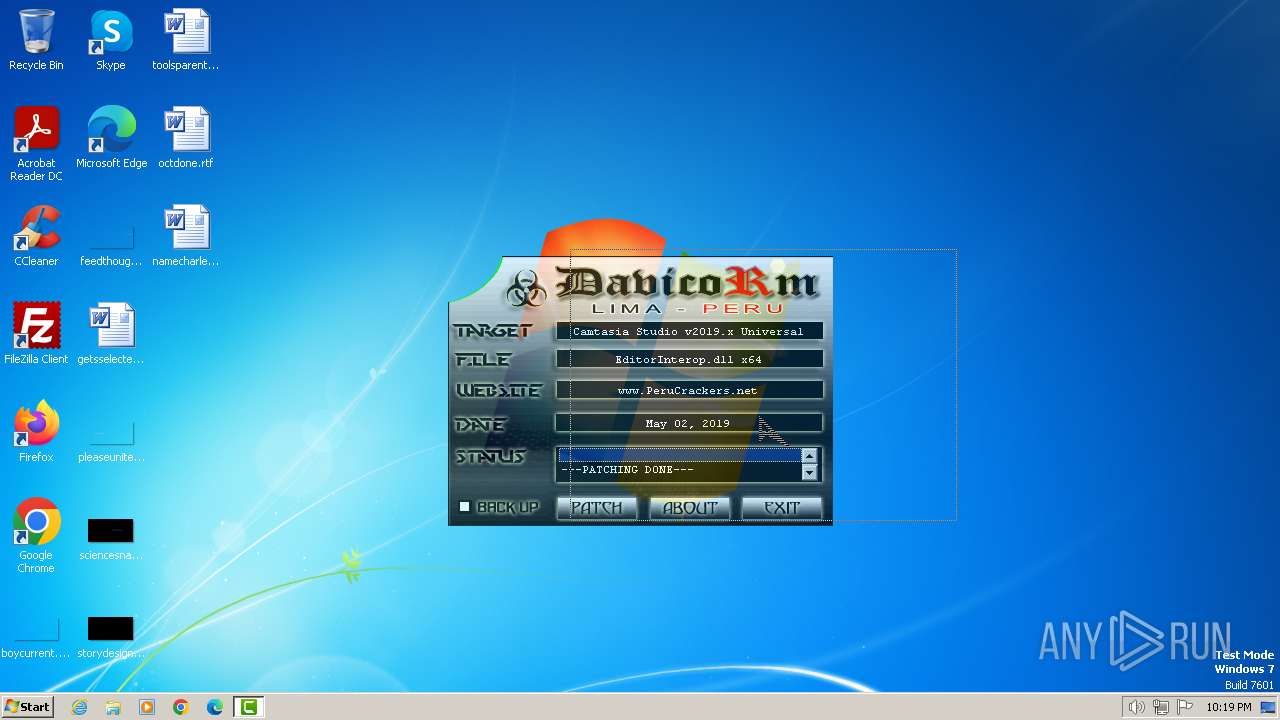Click the taskbar clock 10:19 PM

click(1228, 707)
